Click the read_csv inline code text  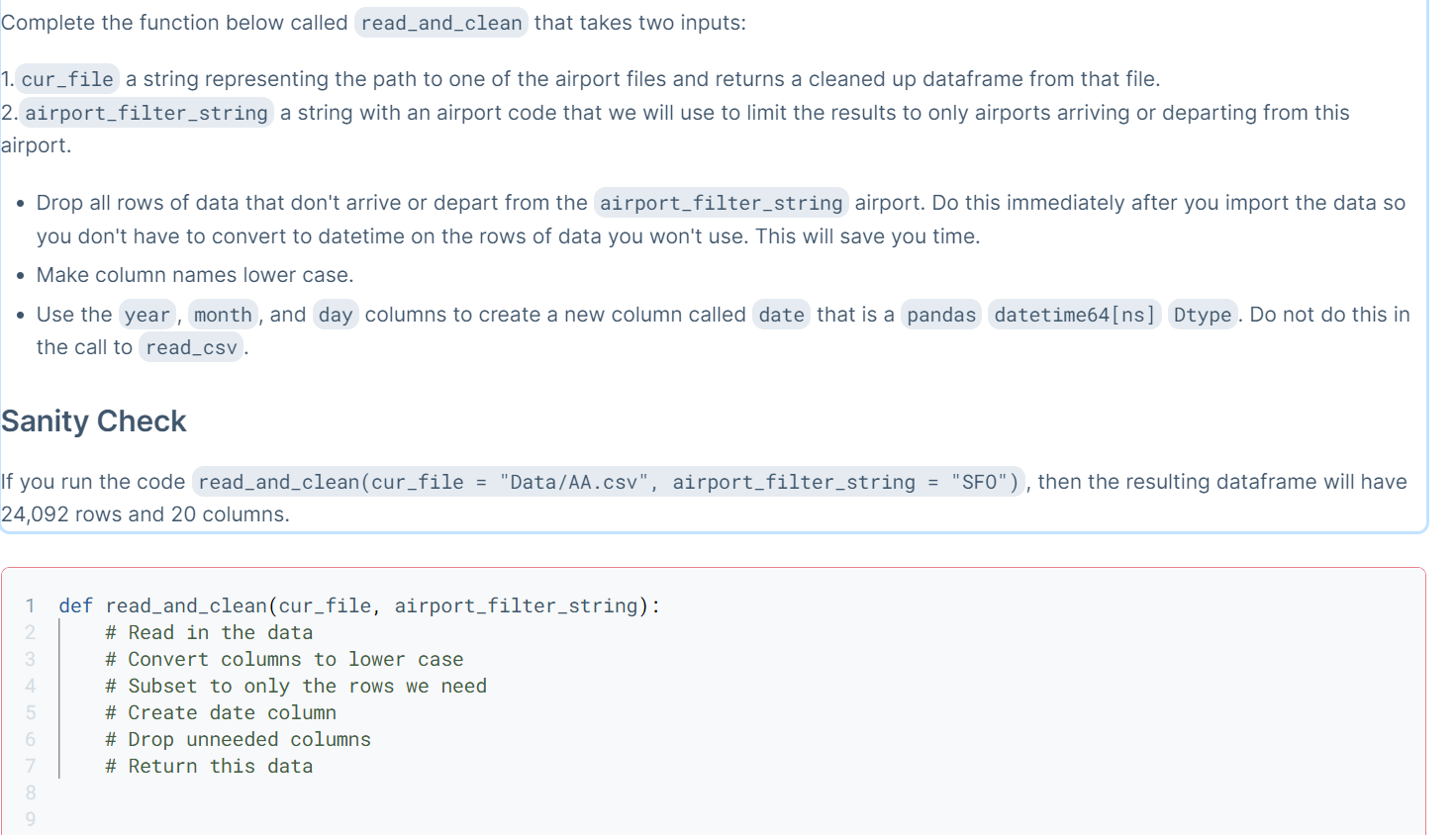(190, 347)
